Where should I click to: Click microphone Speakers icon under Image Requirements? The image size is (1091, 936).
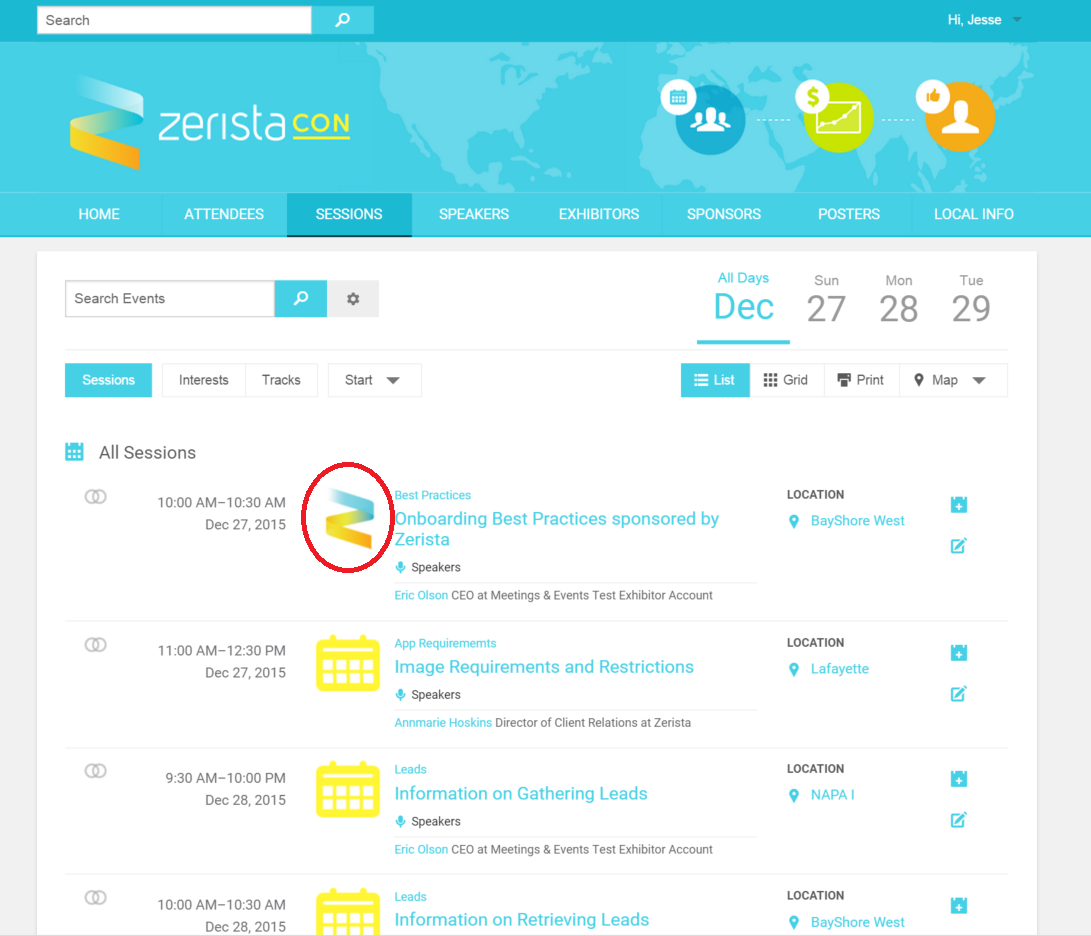400,695
